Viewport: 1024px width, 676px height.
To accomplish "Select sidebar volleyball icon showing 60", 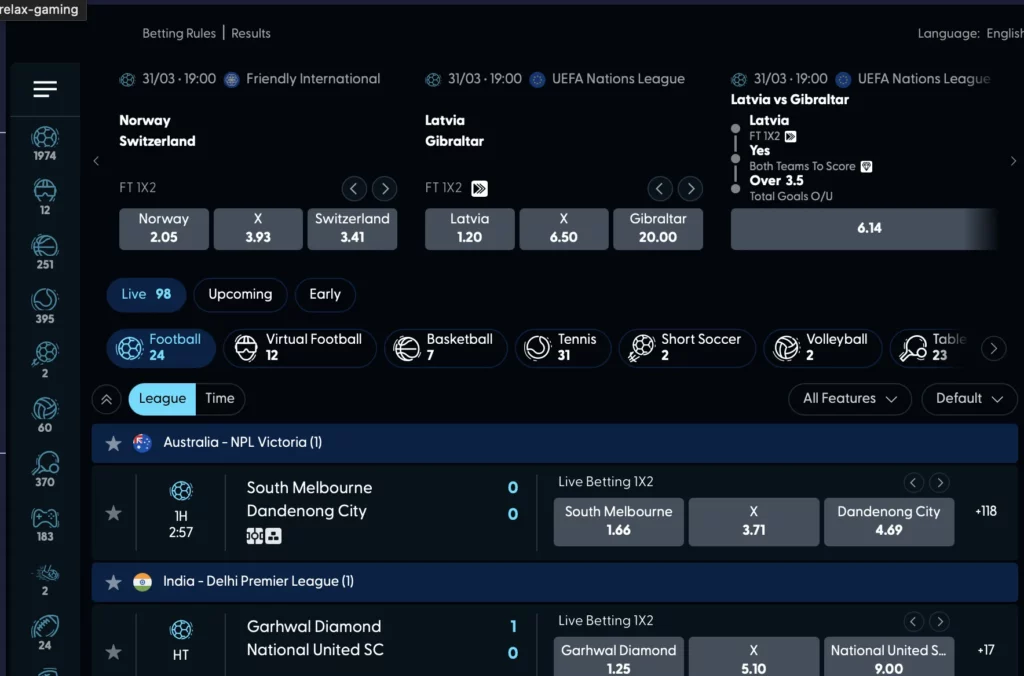I will pyautogui.click(x=45, y=415).
